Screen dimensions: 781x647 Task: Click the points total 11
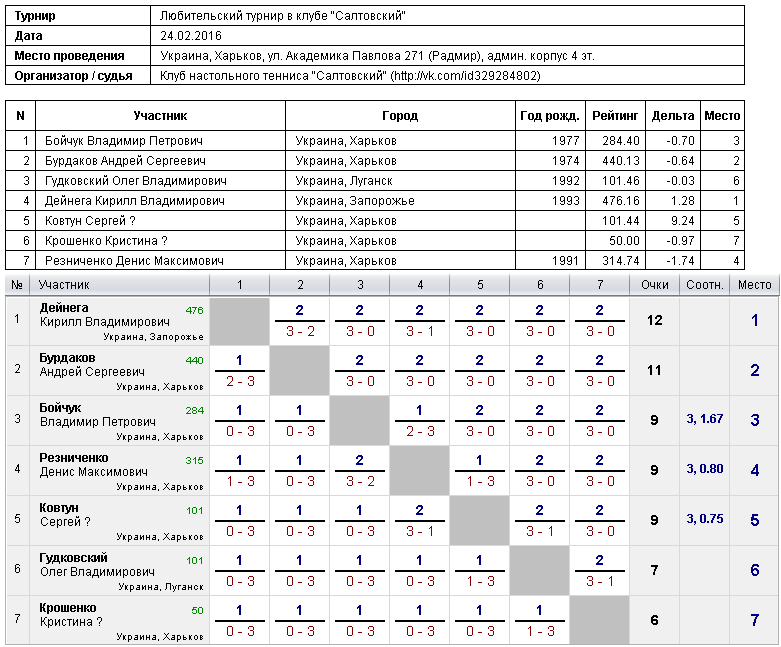pyautogui.click(x=654, y=370)
